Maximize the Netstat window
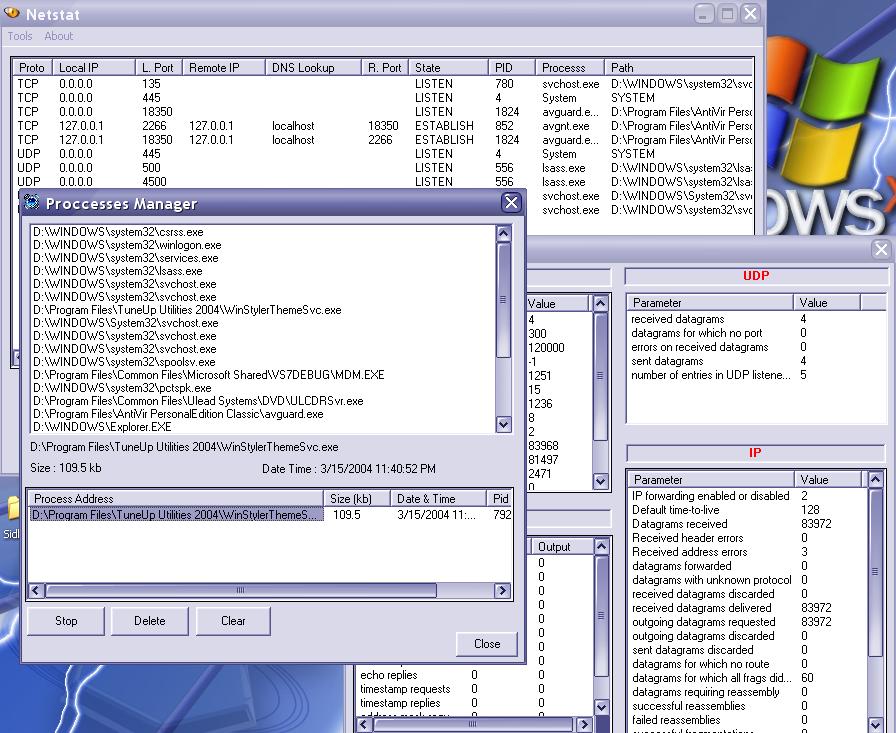The width and height of the screenshot is (896, 733). point(727,13)
